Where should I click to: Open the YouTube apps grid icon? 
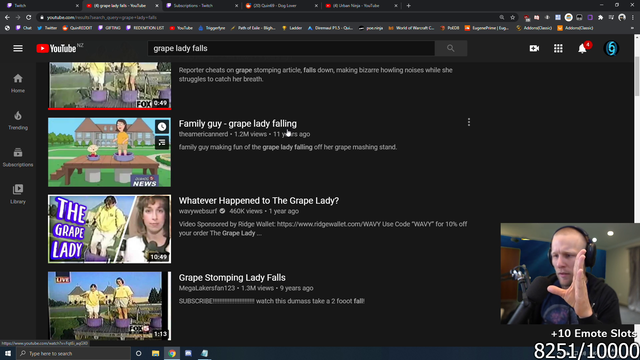point(558,48)
